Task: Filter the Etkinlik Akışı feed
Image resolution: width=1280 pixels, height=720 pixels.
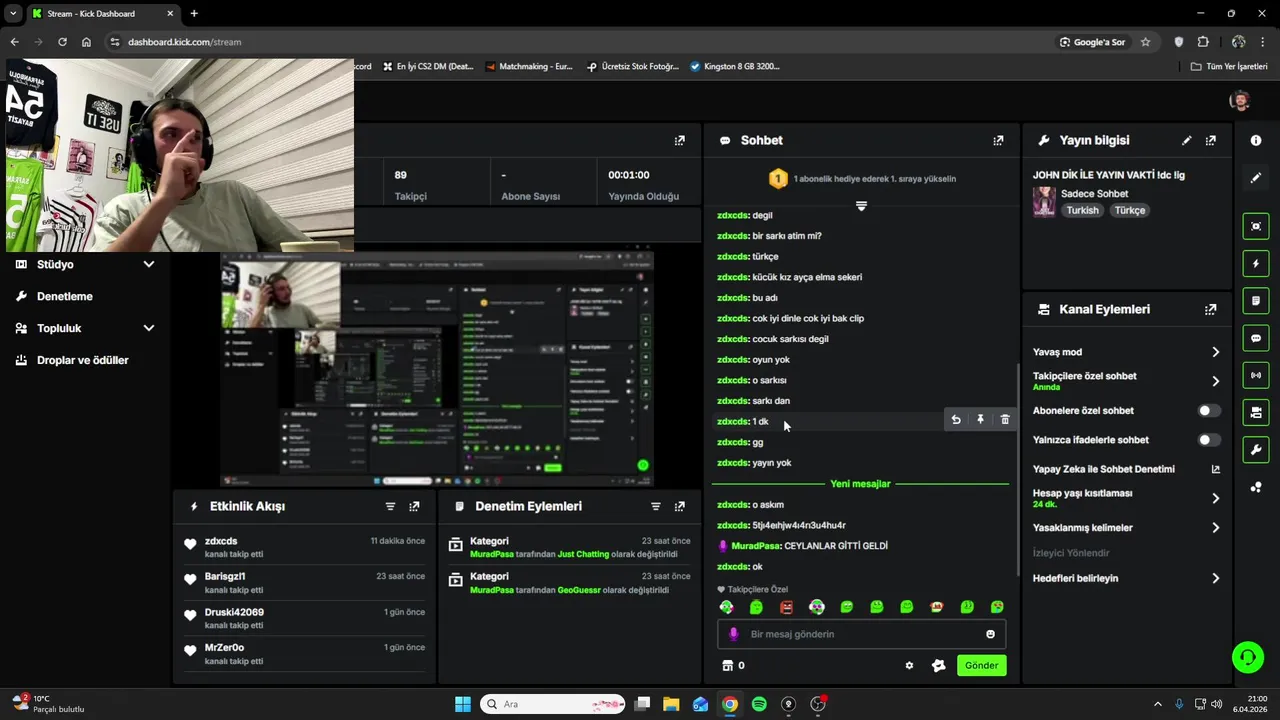Action: pos(390,507)
